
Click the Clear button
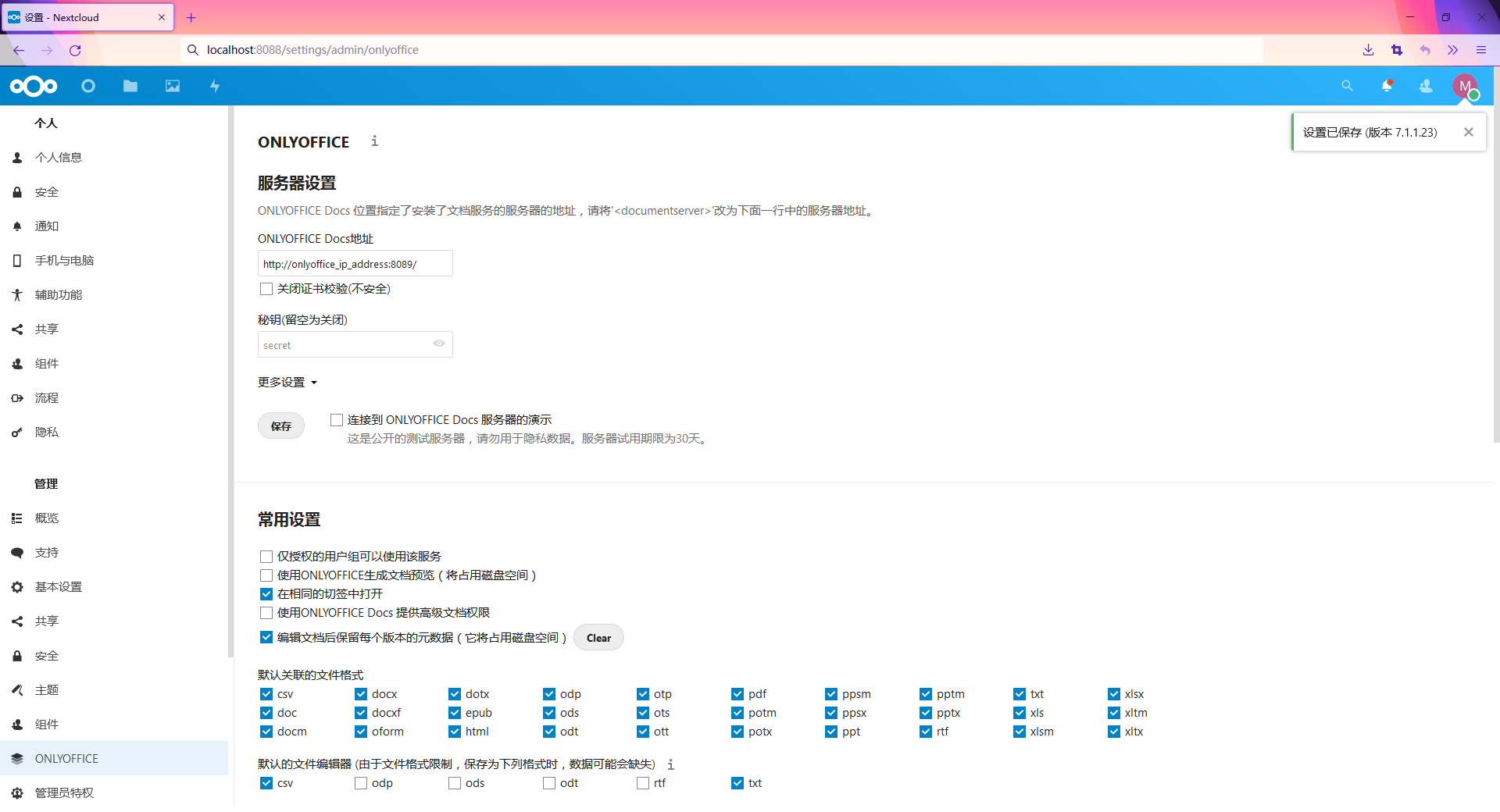click(x=598, y=637)
